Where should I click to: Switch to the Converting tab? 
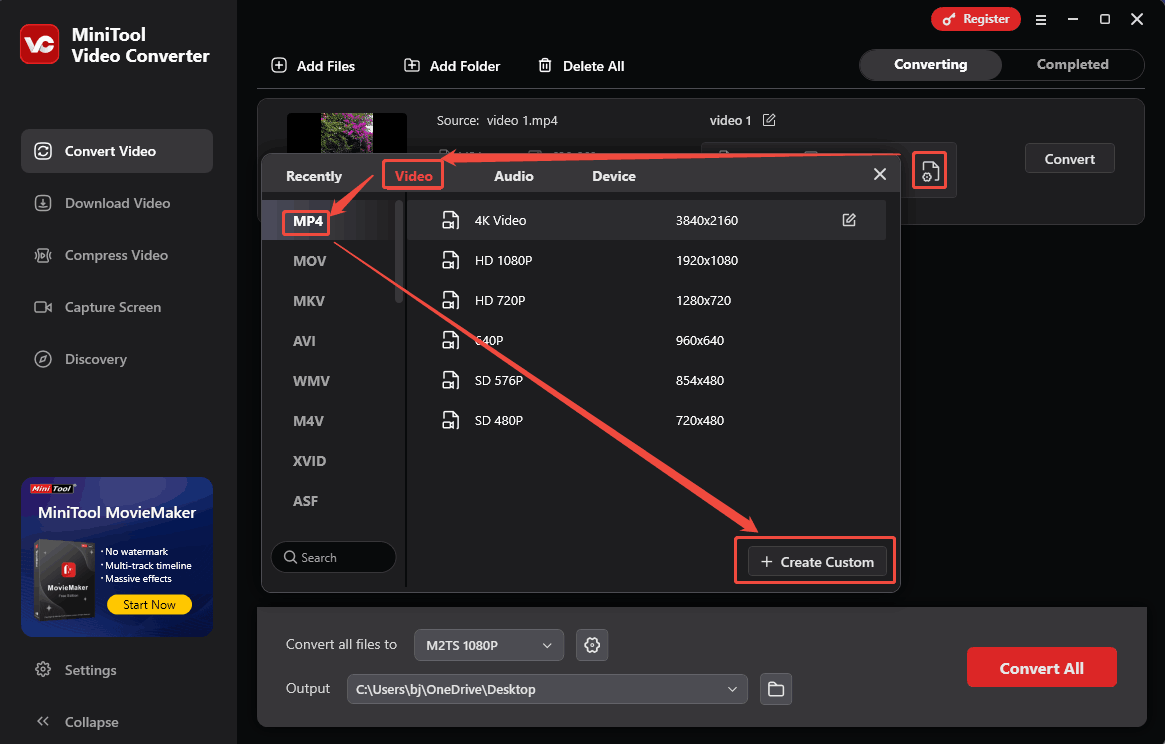coord(931,65)
